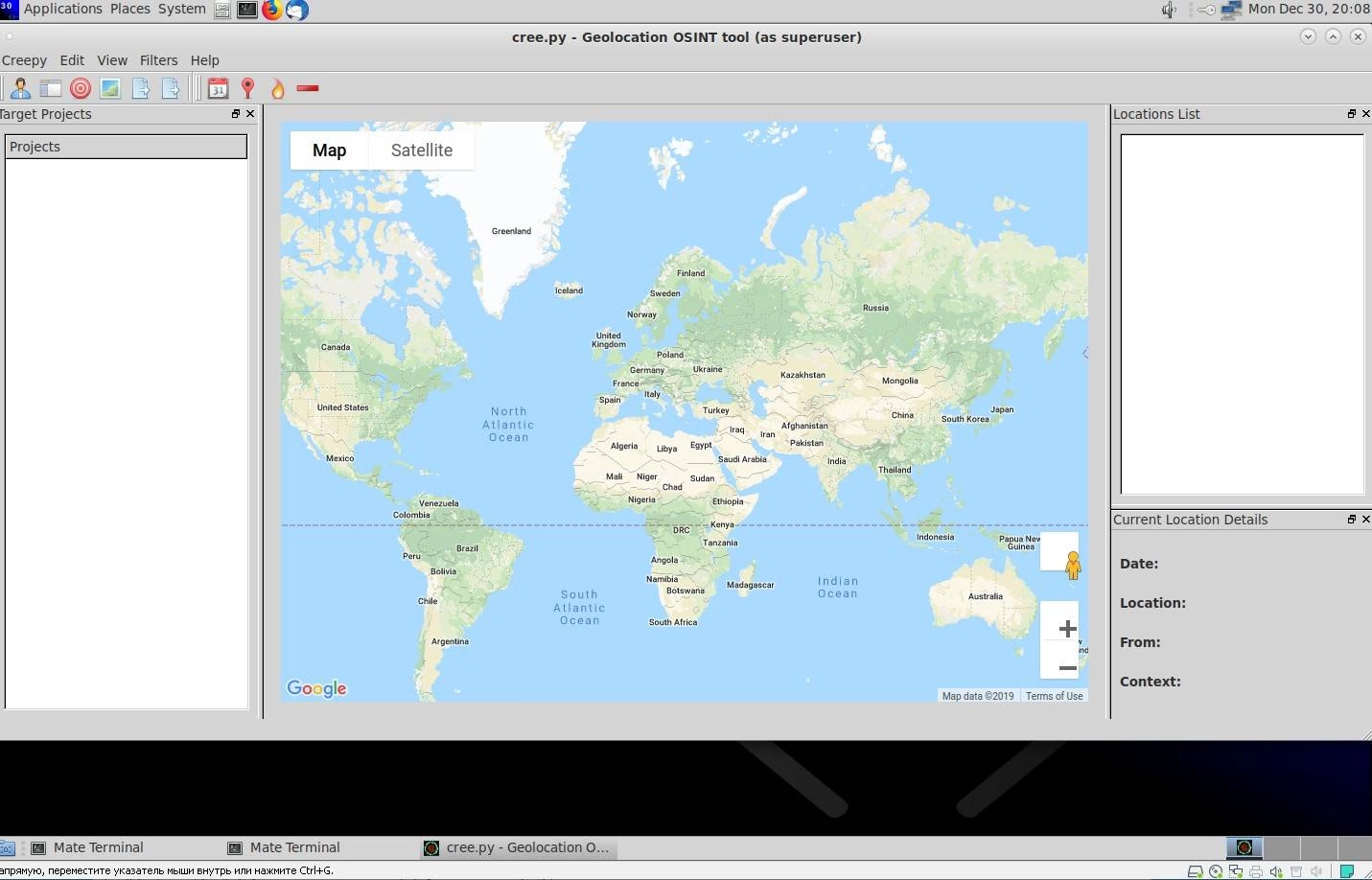
Task: Click the volume speaker tray icon
Action: pos(1169,10)
